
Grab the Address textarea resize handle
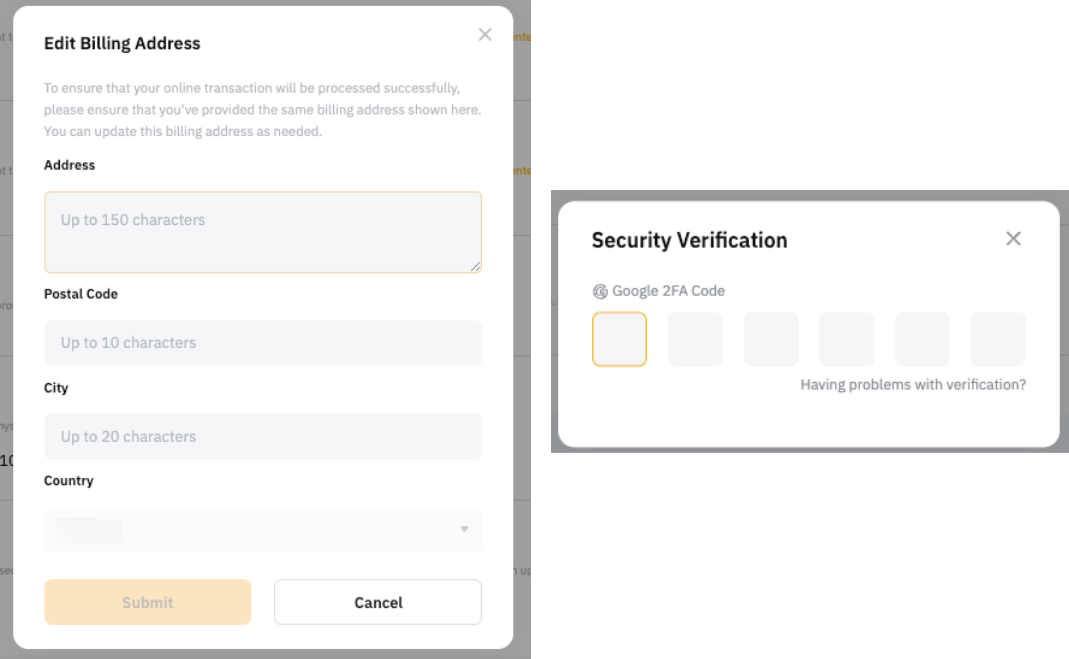(x=476, y=267)
